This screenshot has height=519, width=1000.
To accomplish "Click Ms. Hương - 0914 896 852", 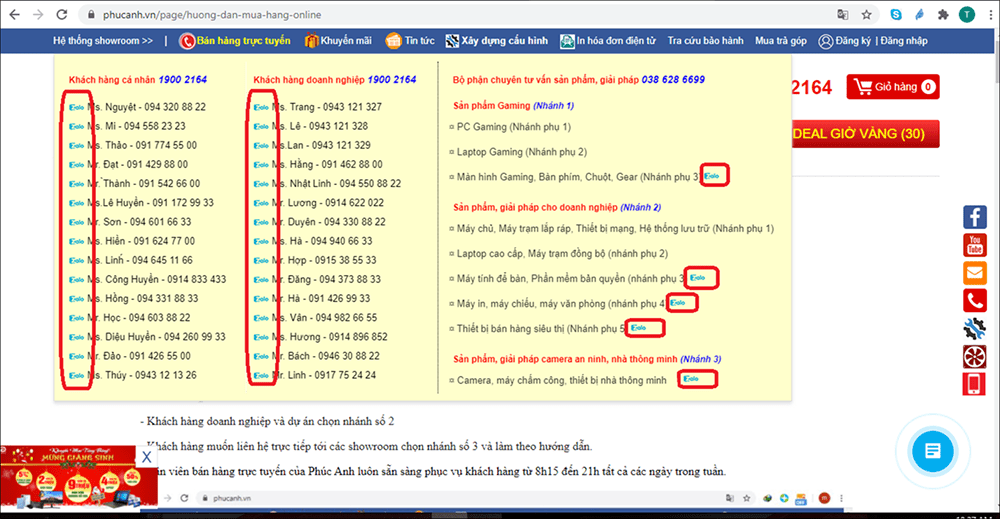I will tap(330, 337).
